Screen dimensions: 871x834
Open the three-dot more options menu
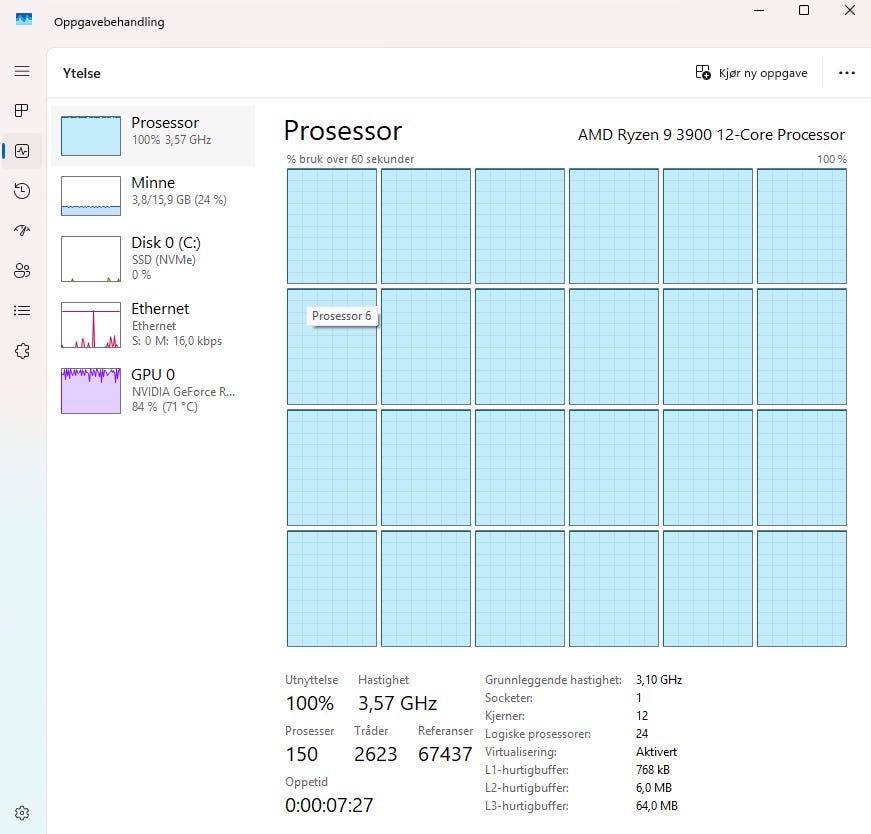pyautogui.click(x=847, y=73)
